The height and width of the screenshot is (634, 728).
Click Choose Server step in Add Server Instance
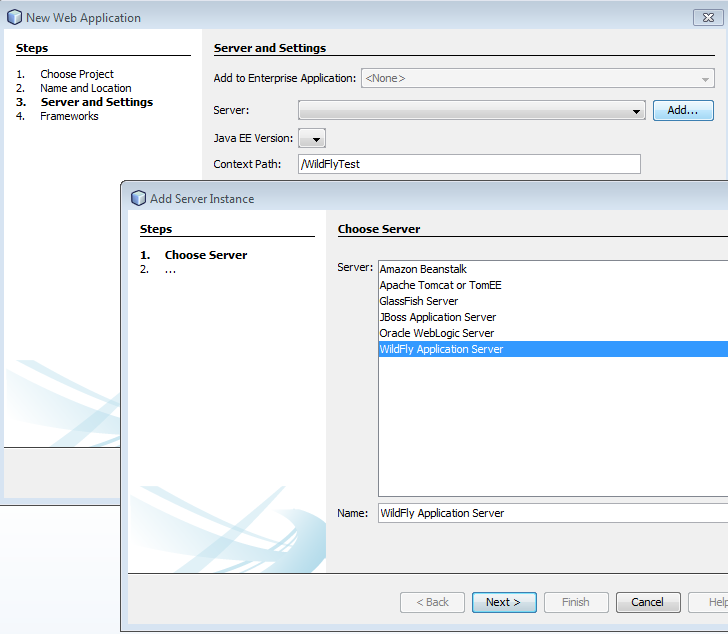(x=206, y=255)
